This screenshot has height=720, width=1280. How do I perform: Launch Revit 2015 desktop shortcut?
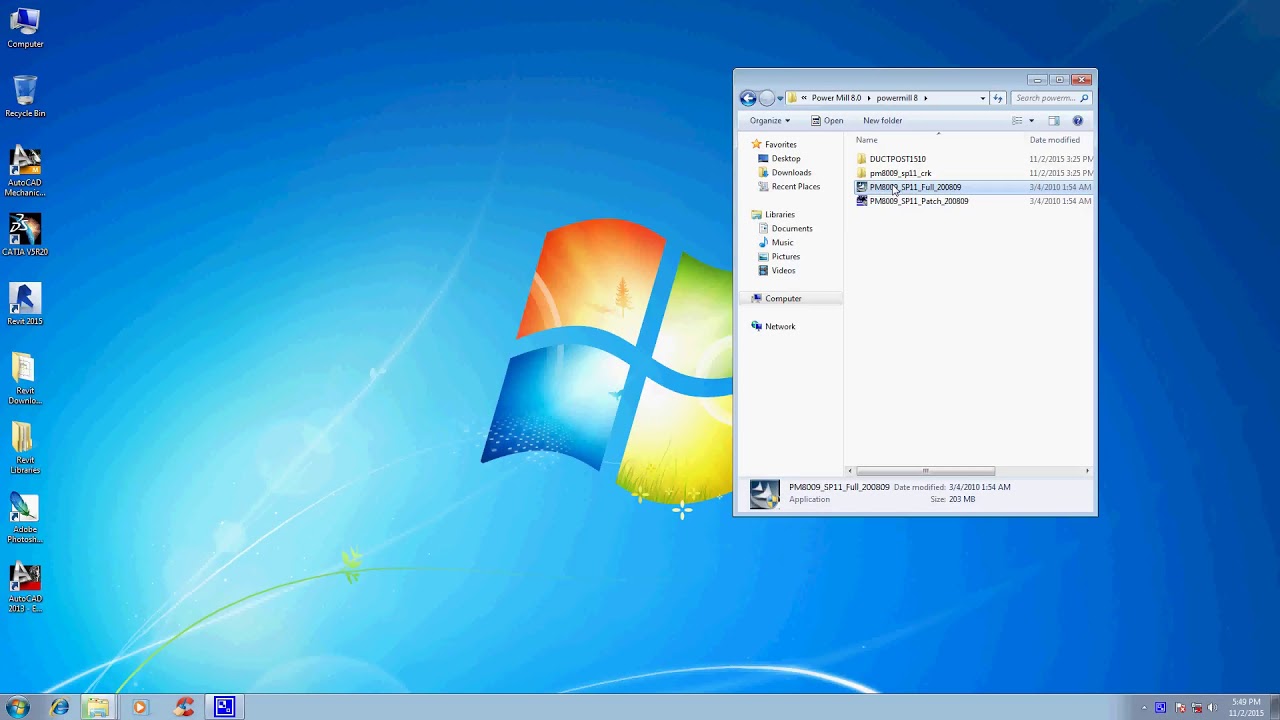click(x=25, y=304)
